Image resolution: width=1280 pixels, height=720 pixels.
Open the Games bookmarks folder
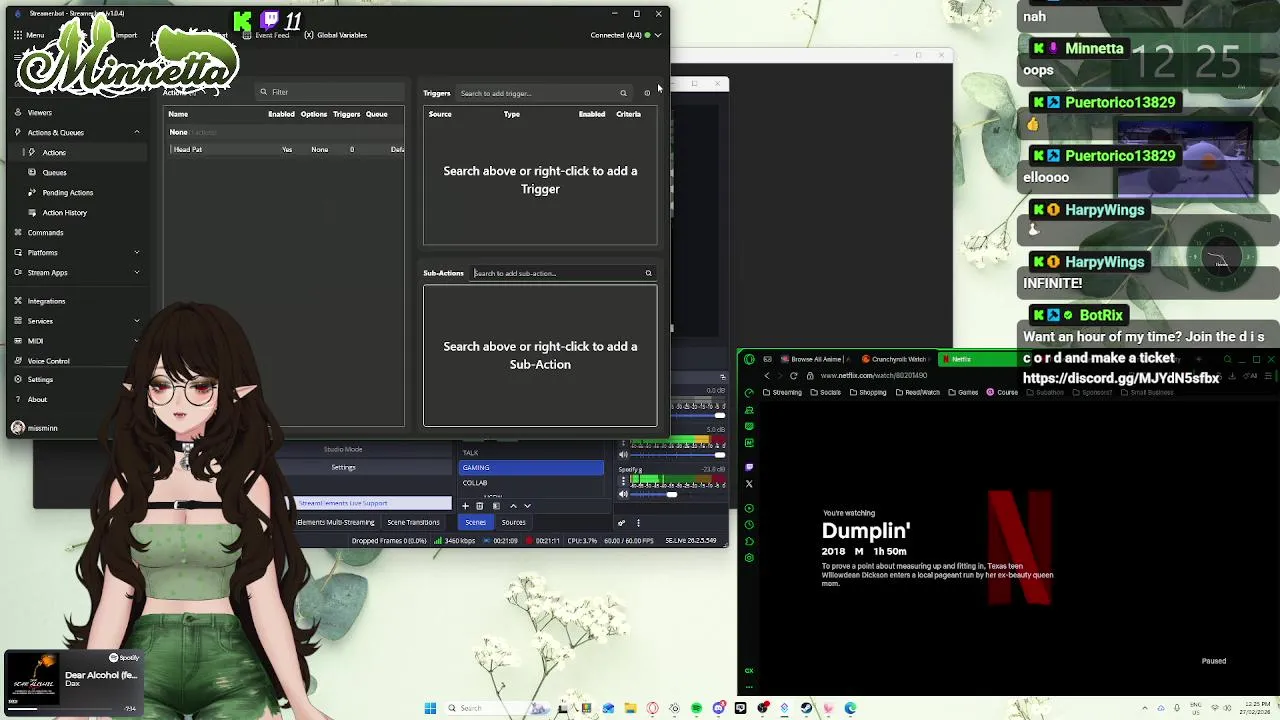[963, 392]
